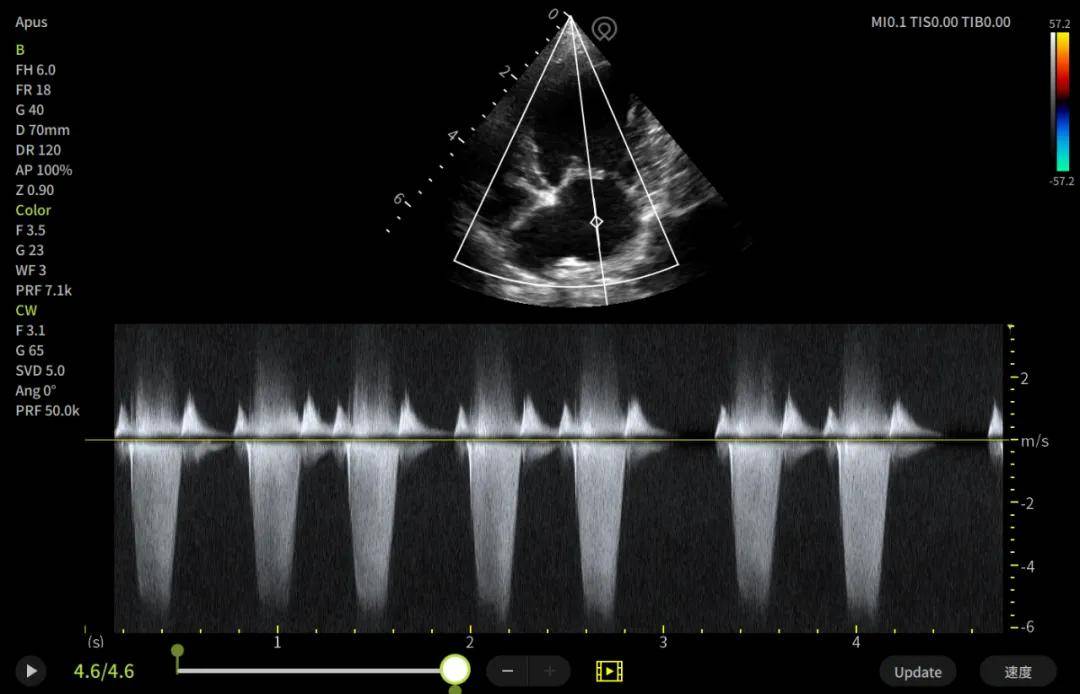Click the Apus device name text
The image size is (1080, 694).
tap(32, 22)
